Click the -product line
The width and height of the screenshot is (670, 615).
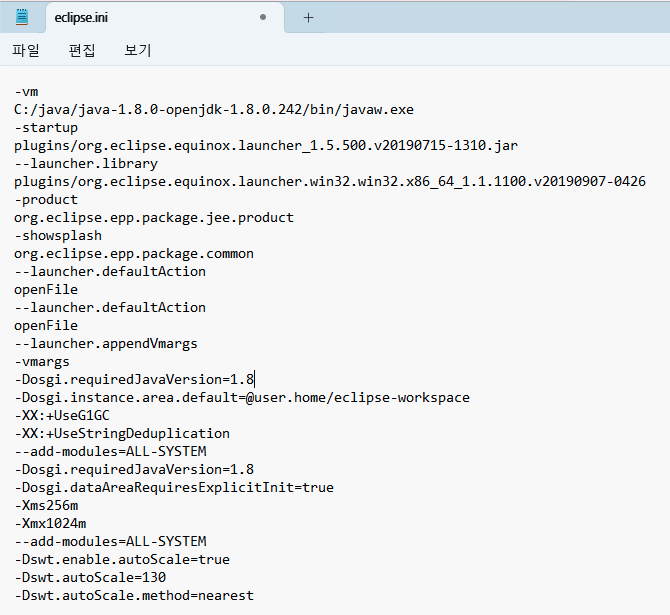click(46, 200)
